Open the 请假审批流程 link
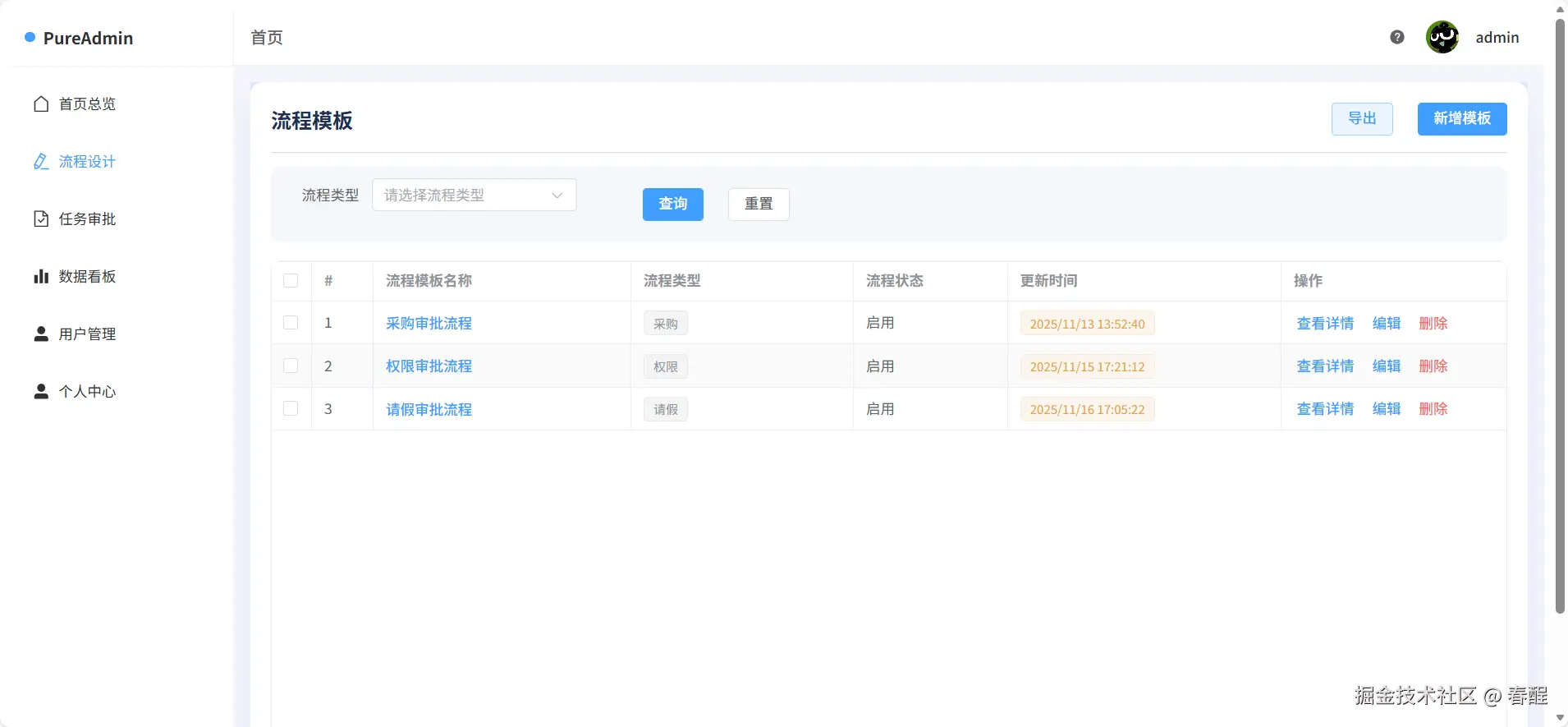 point(429,409)
